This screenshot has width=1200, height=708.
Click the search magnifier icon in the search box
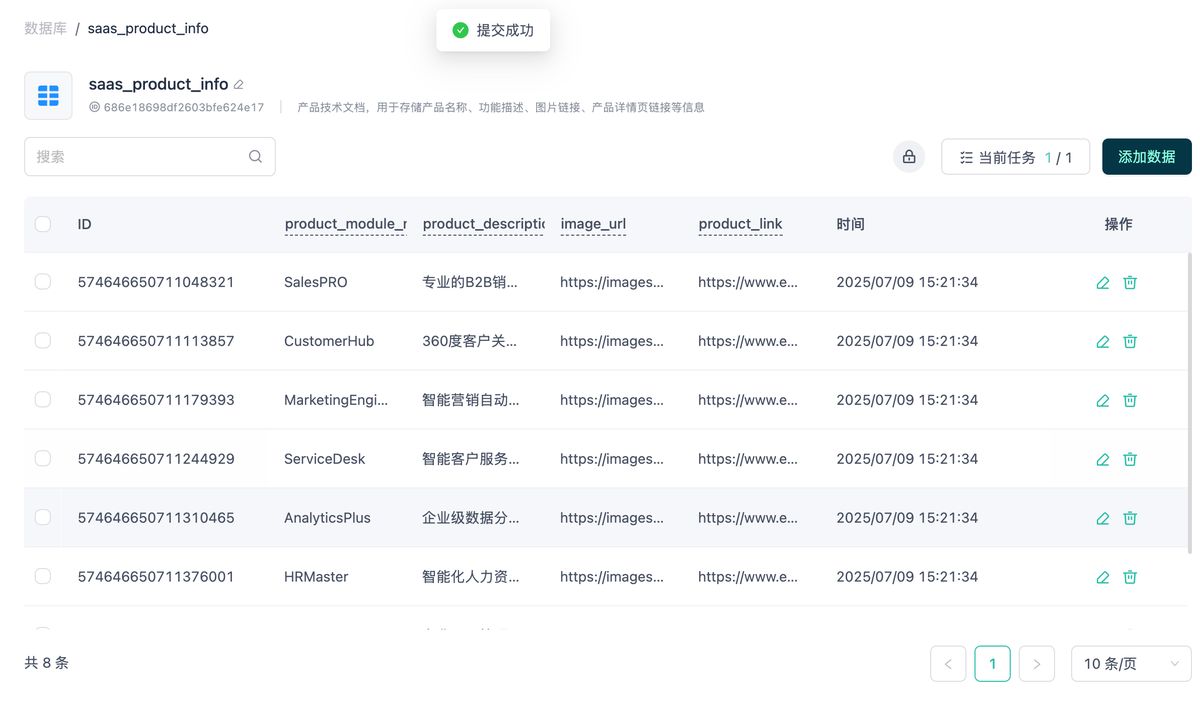pyautogui.click(x=255, y=156)
